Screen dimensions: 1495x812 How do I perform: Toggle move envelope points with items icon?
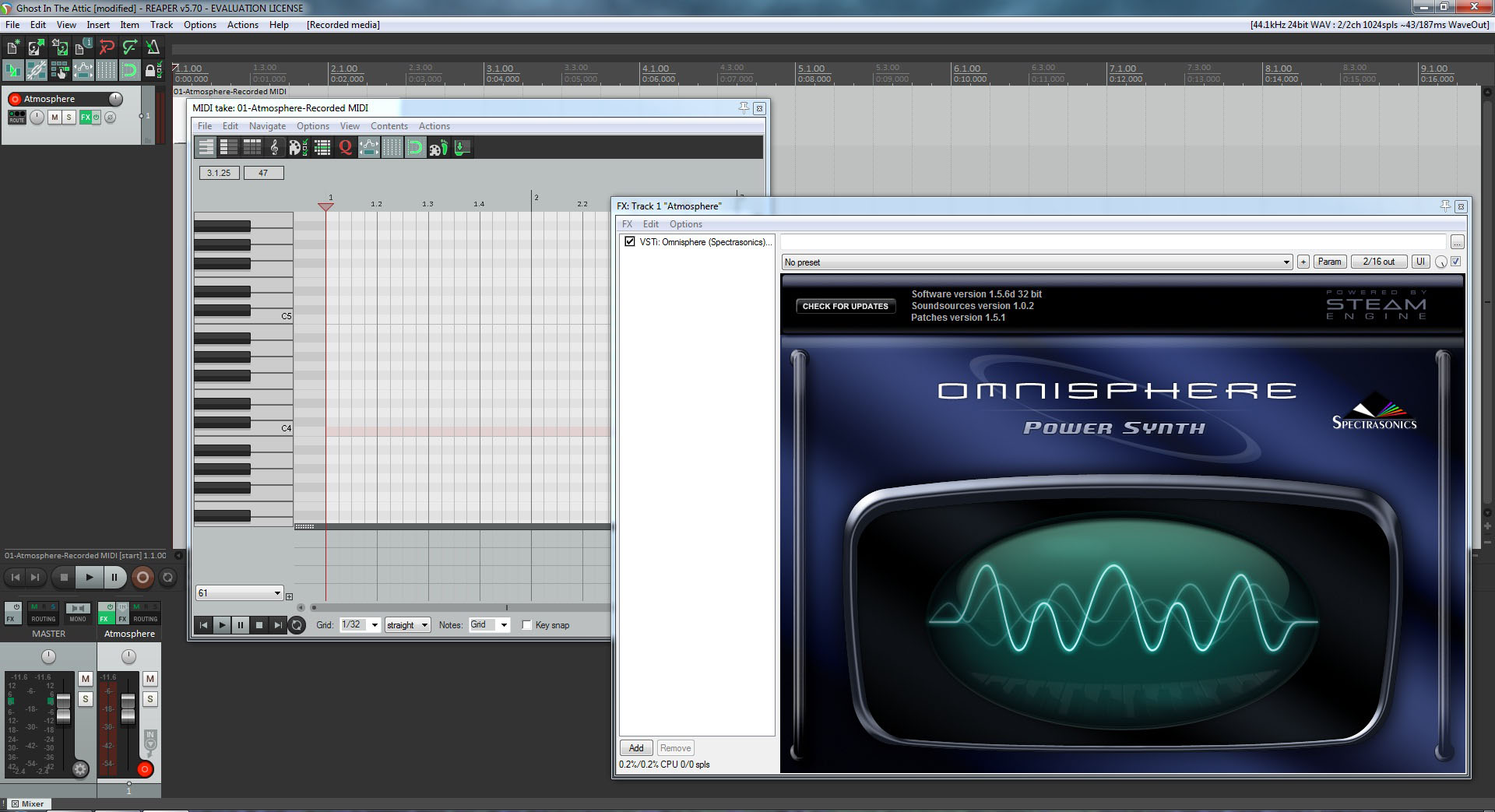(x=83, y=71)
